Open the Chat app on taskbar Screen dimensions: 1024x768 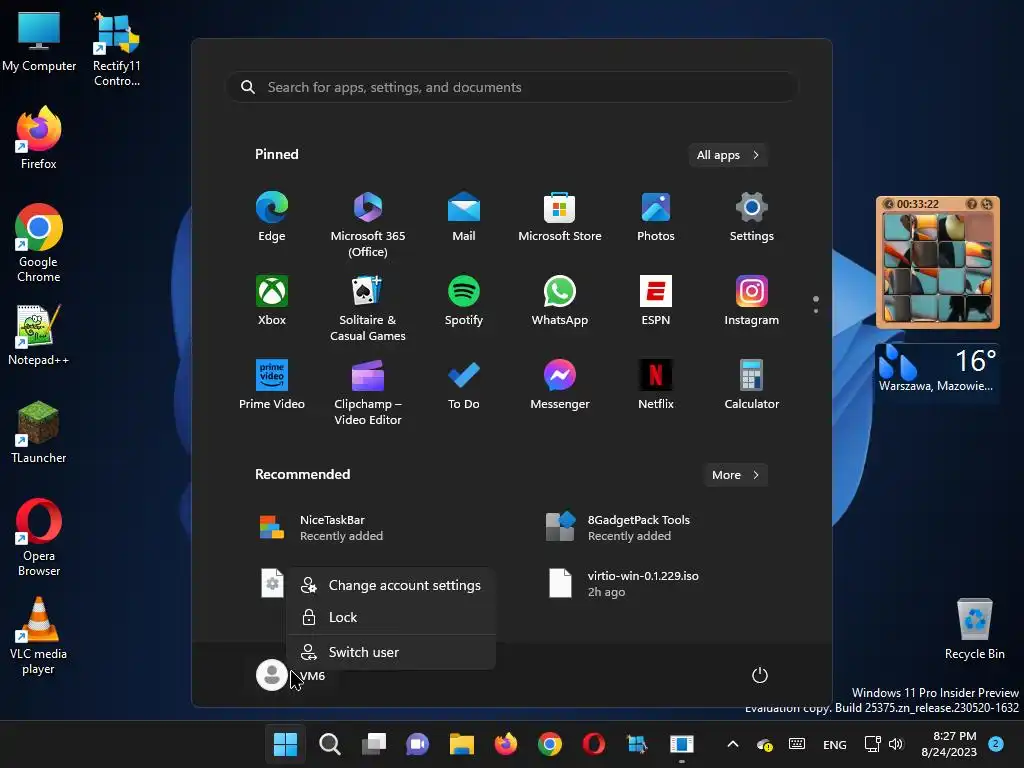coord(417,744)
